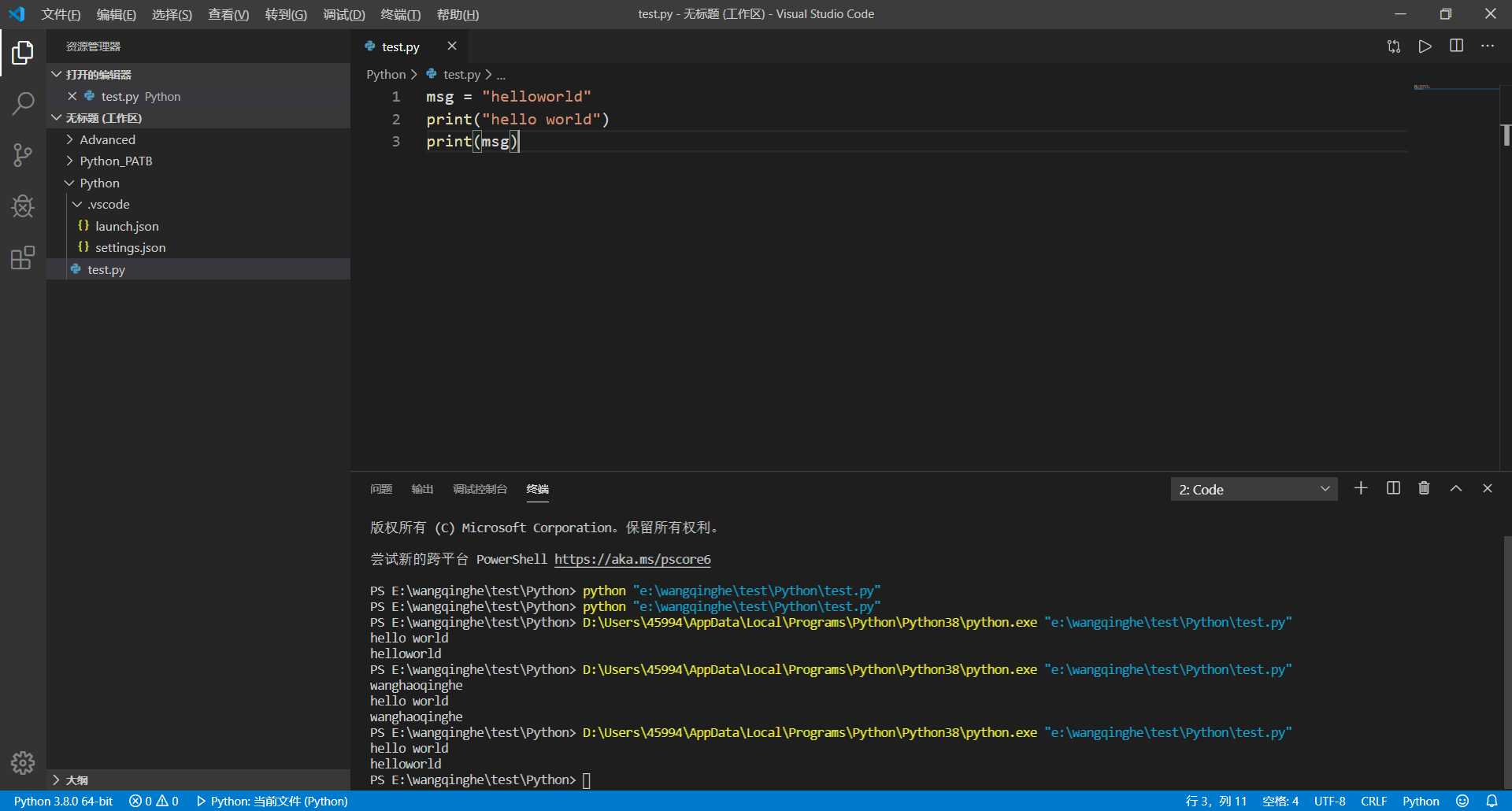
Task: Click the terminal panel vertical scrollbar
Action: click(x=1506, y=661)
